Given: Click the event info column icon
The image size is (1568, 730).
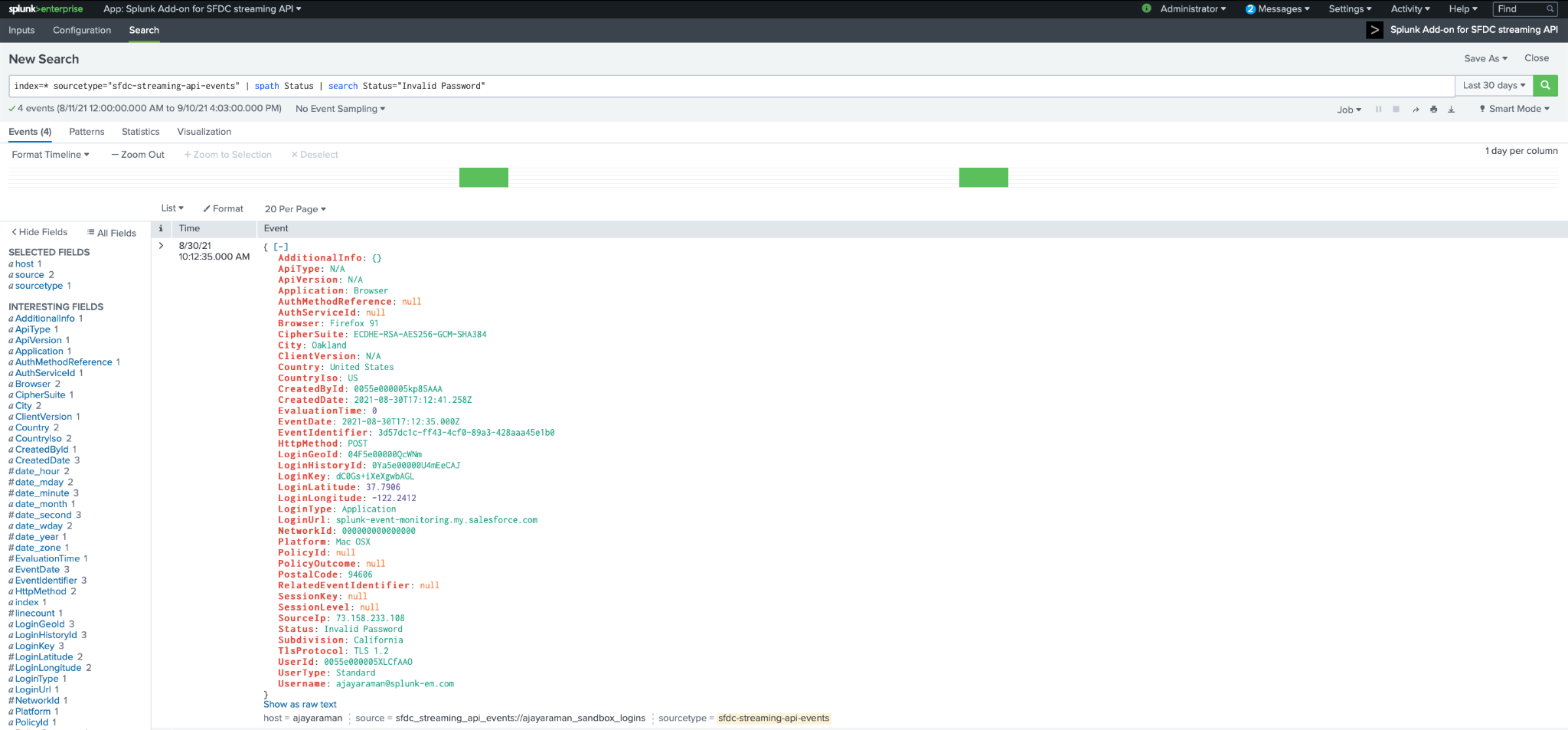Looking at the screenshot, I should [161, 228].
